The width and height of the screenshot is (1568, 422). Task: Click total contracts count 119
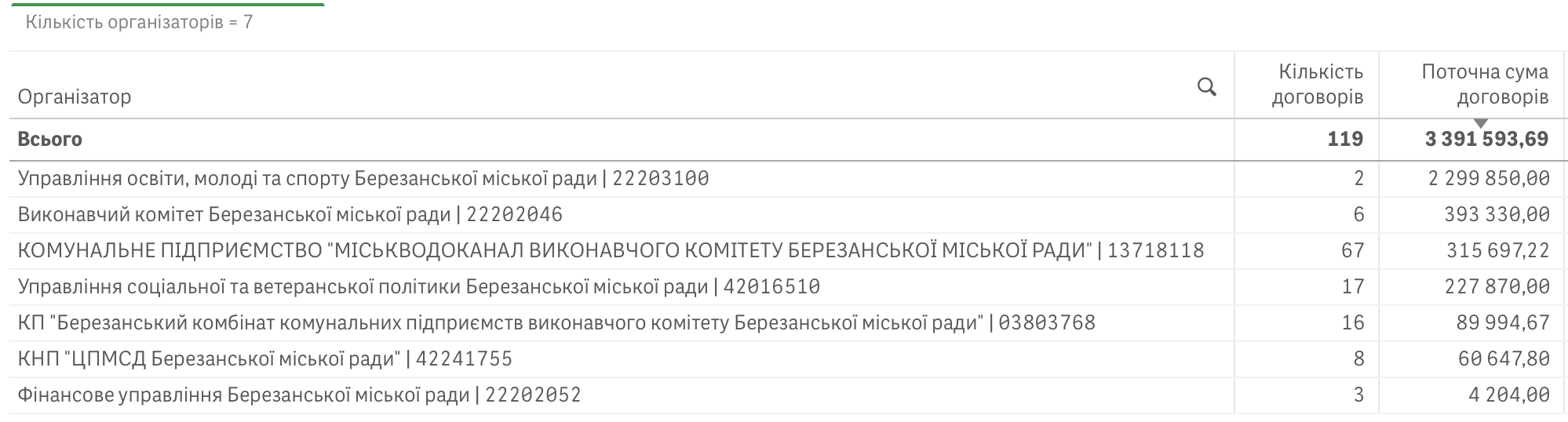tap(1345, 140)
